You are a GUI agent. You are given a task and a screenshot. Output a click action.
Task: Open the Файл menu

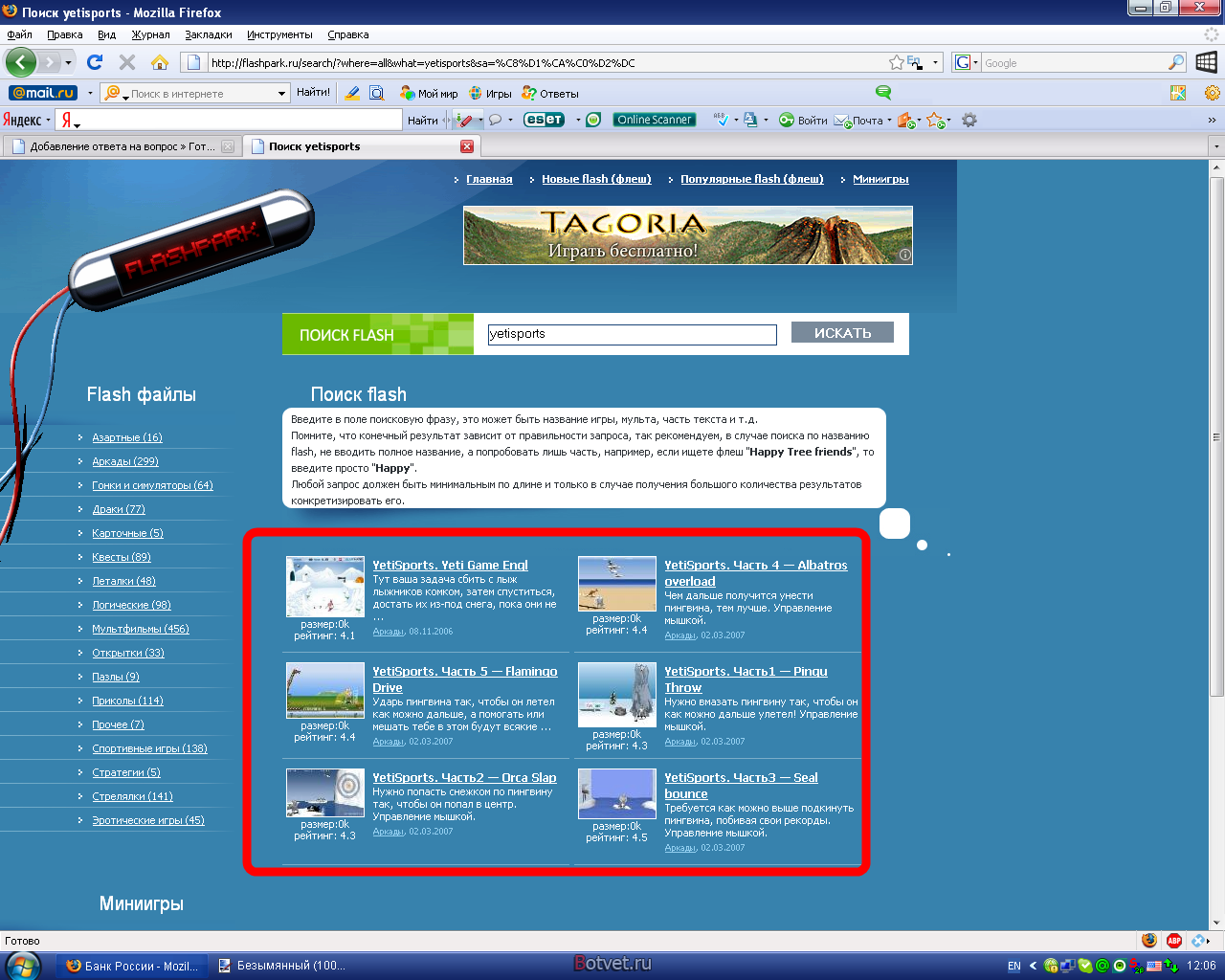coord(19,34)
